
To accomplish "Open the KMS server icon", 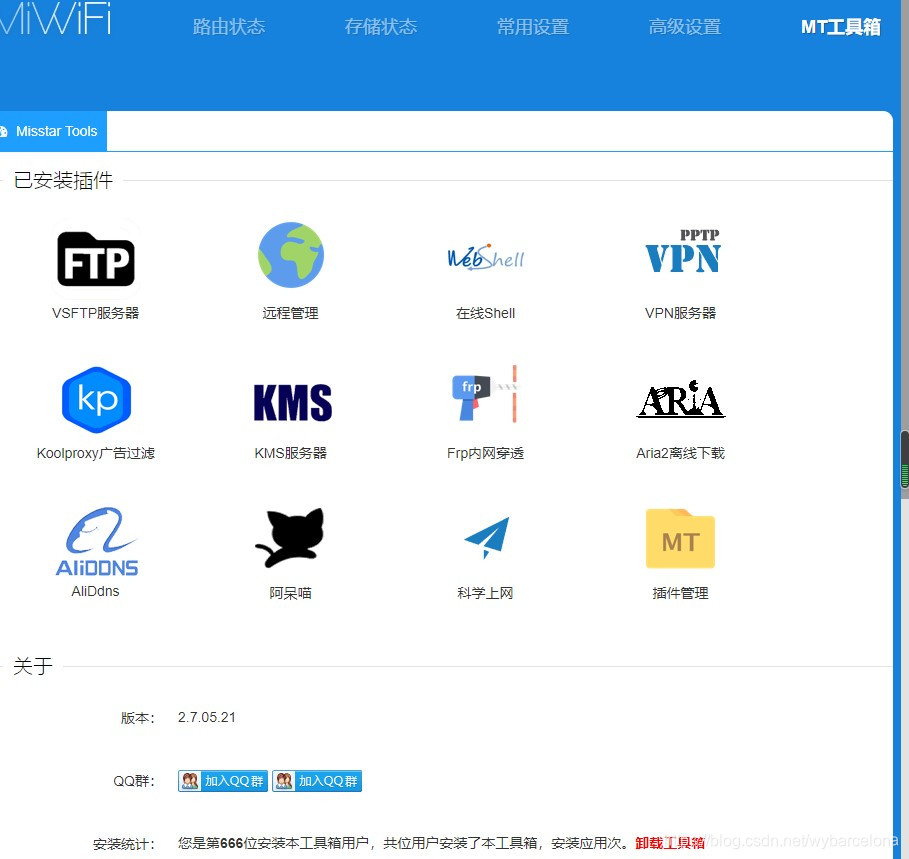I will click(293, 402).
